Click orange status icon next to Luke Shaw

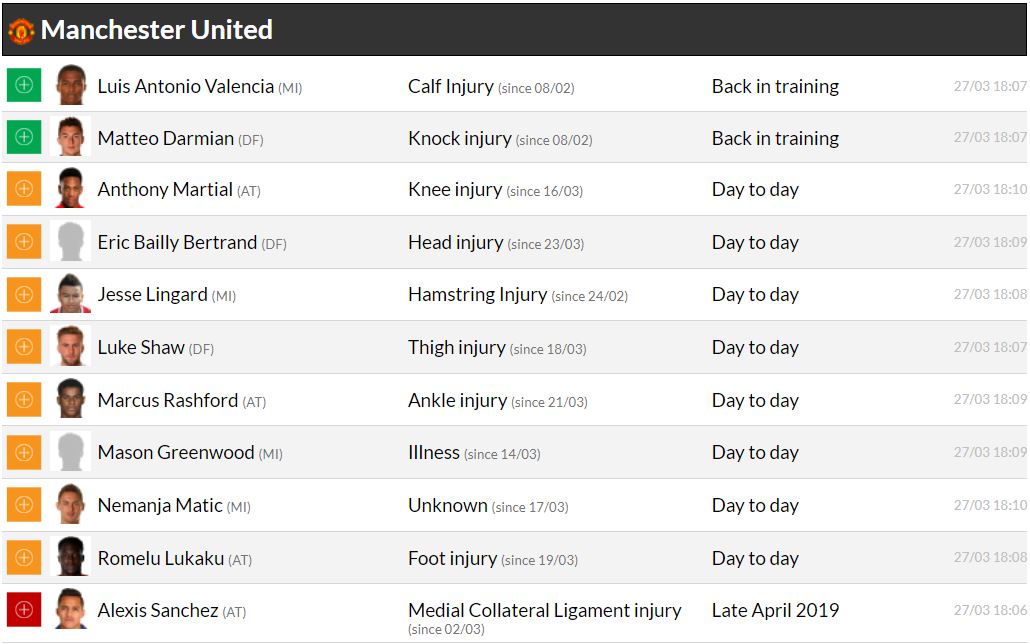[x=24, y=347]
